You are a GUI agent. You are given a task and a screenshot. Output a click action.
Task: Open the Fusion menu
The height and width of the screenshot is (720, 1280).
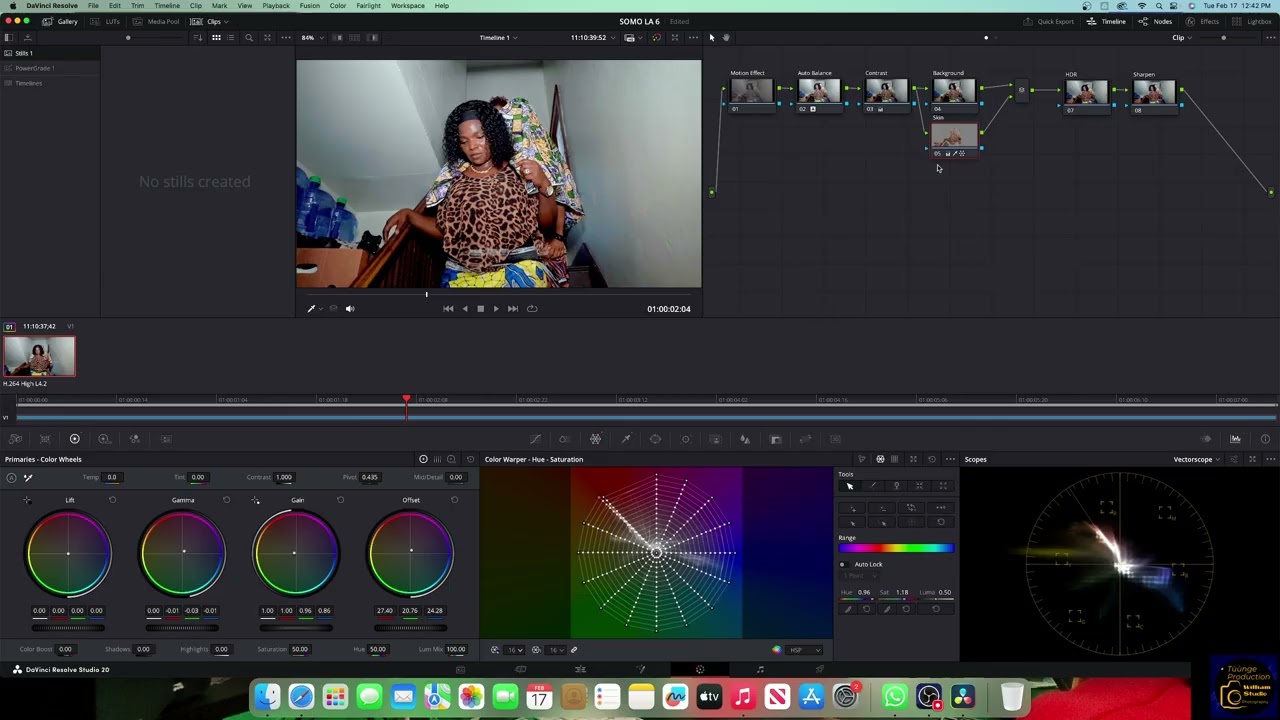point(309,6)
